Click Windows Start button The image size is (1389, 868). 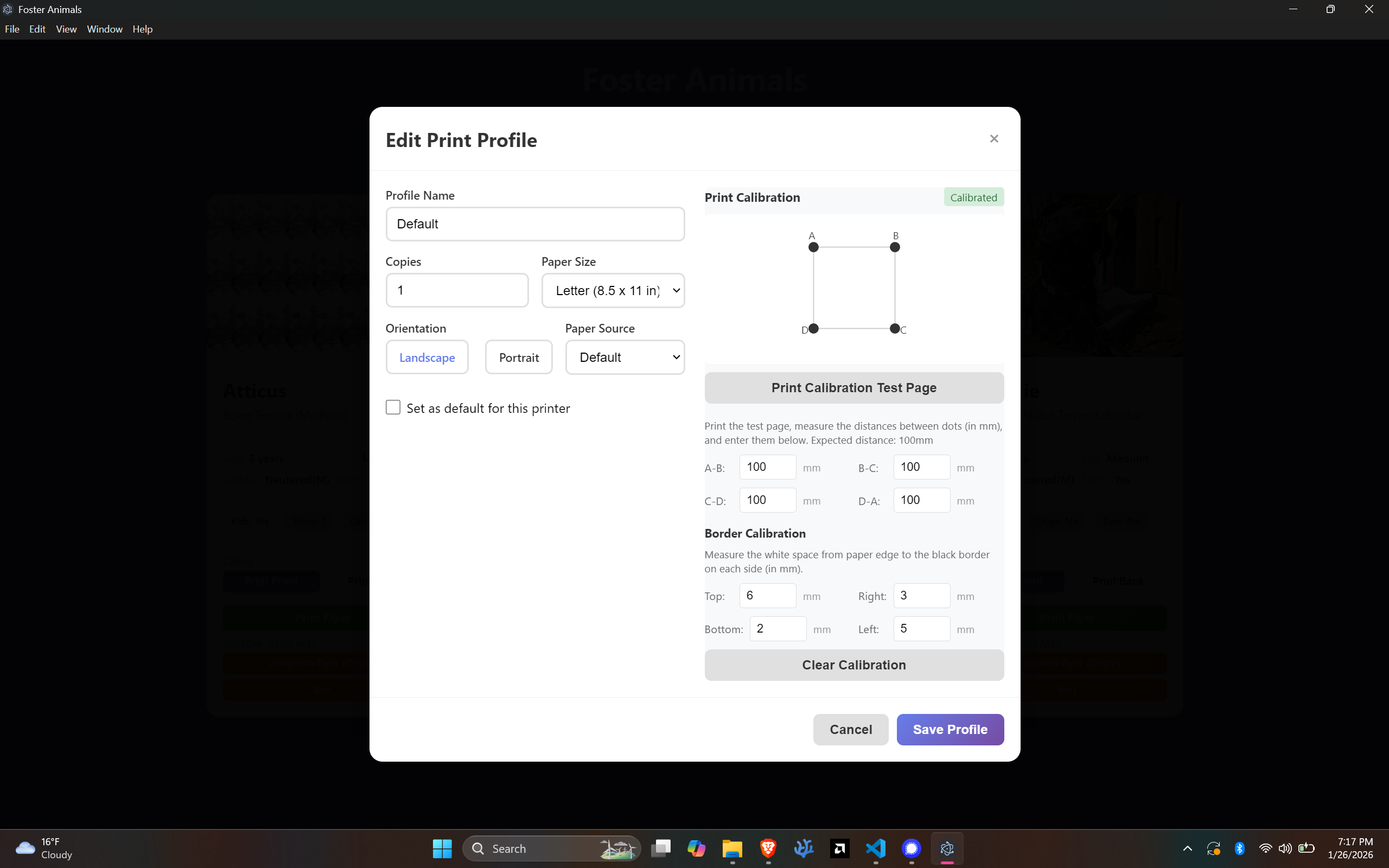[442, 848]
